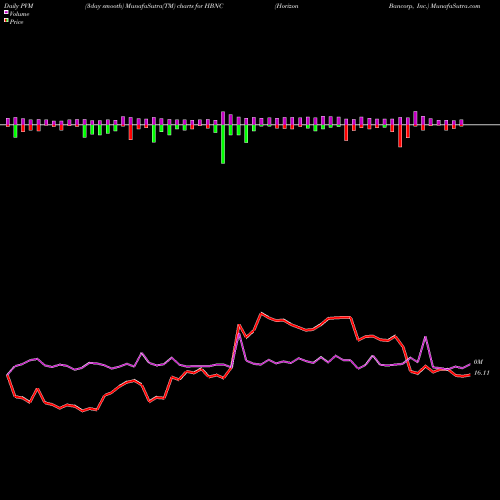The height and width of the screenshot is (500, 500).
Task: Click the 'Daily PVM' chart title
Action: click(19, 6)
